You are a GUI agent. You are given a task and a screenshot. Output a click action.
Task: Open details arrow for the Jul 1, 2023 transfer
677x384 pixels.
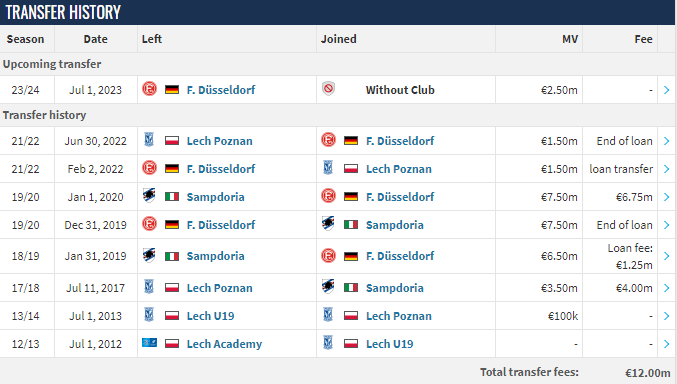click(666, 90)
